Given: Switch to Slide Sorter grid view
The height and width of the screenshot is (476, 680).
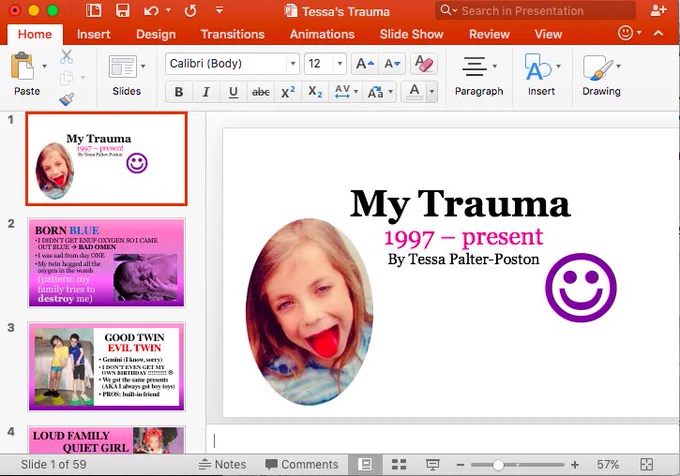Looking at the screenshot, I should (399, 465).
